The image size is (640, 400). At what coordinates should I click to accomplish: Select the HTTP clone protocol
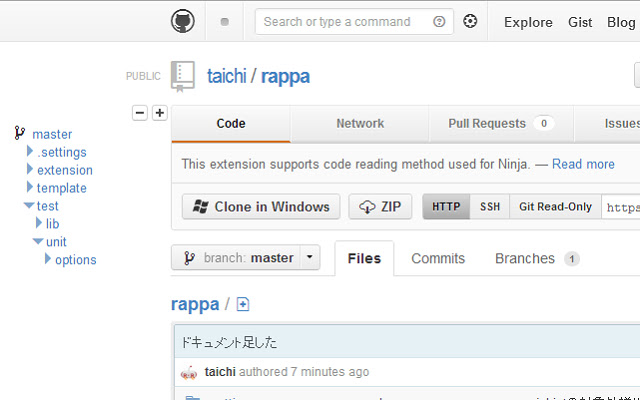[x=446, y=207]
